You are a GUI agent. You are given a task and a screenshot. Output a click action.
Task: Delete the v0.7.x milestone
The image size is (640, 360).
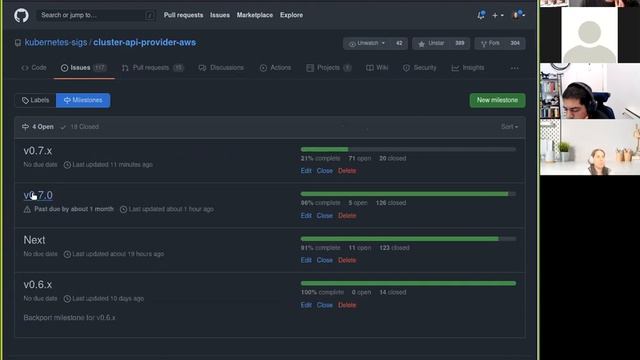coord(347,171)
